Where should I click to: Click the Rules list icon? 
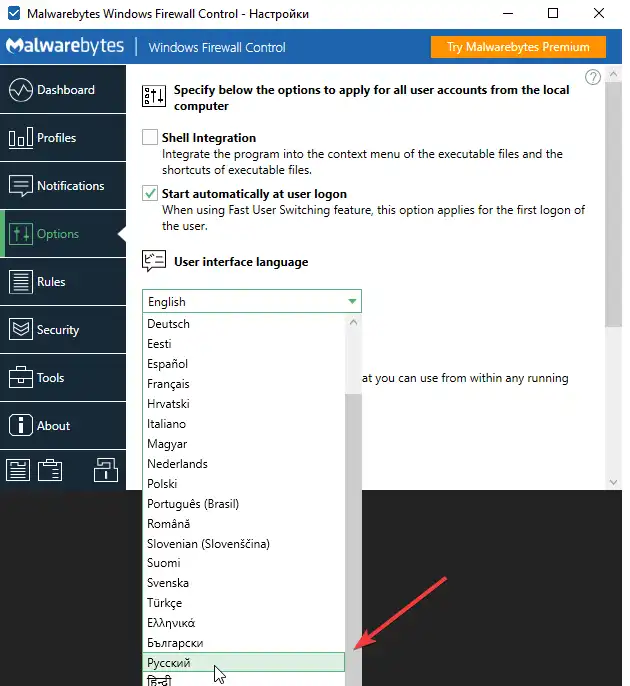coord(21,282)
